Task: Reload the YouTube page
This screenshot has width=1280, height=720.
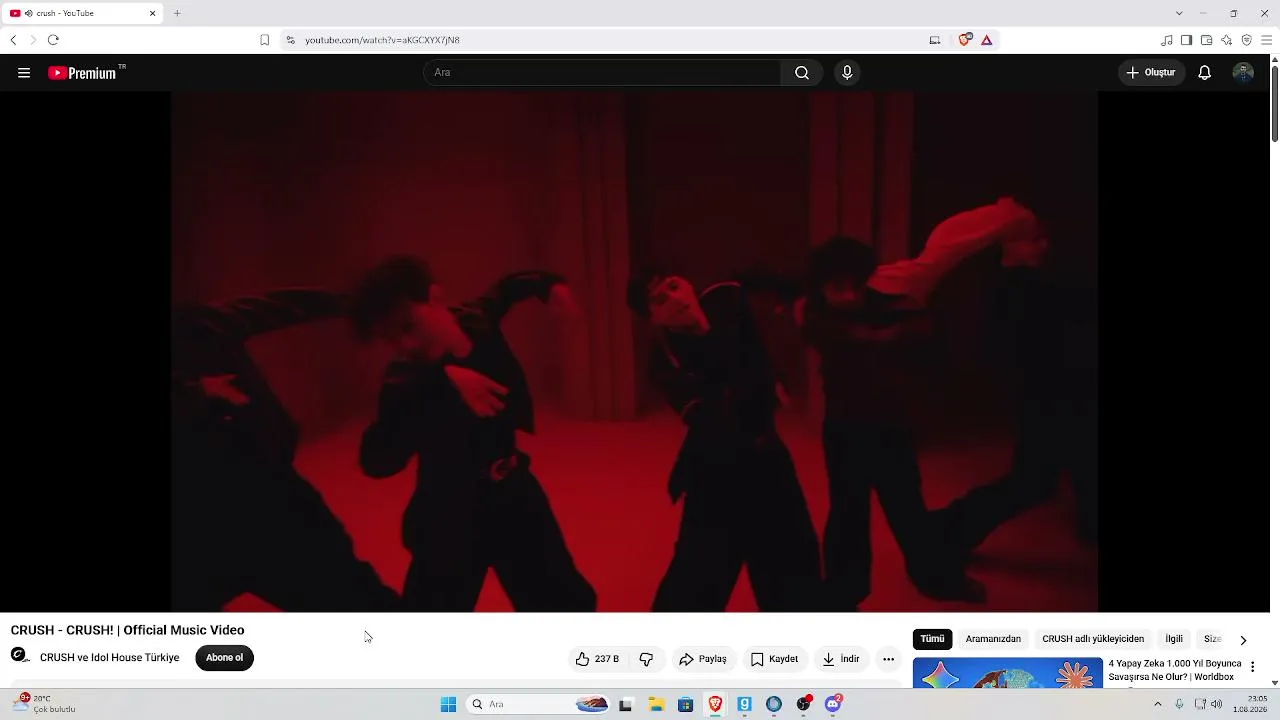Action: pyautogui.click(x=53, y=40)
